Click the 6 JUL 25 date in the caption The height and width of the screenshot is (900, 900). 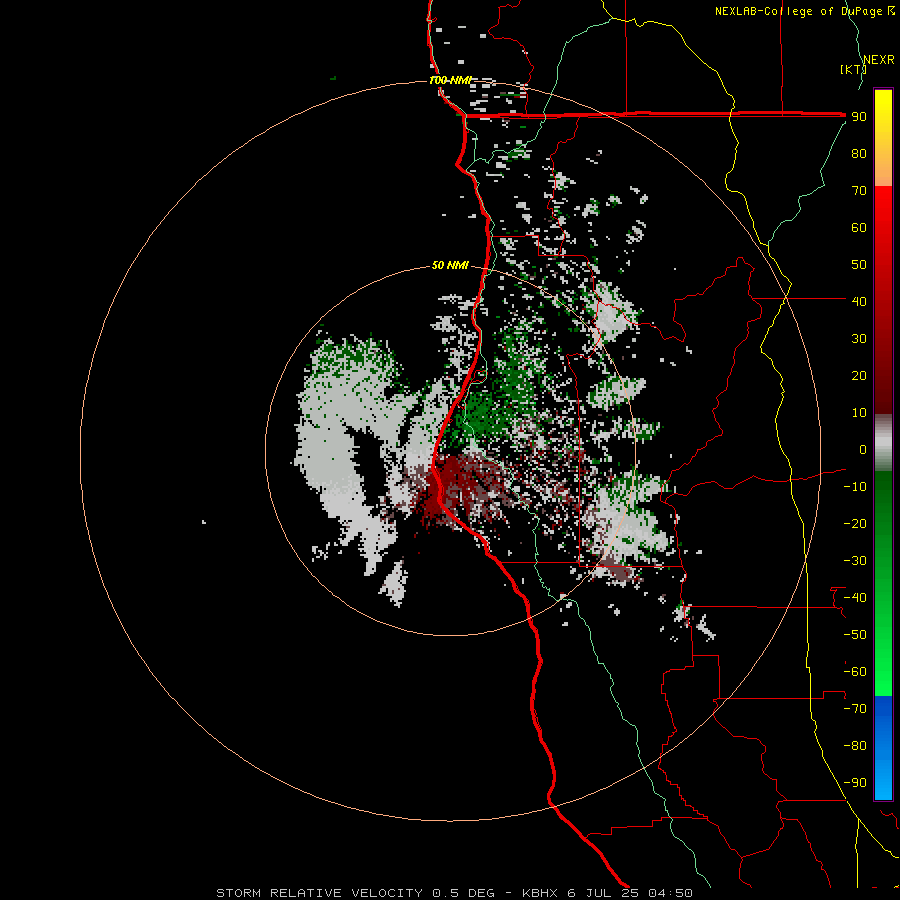click(x=603, y=893)
